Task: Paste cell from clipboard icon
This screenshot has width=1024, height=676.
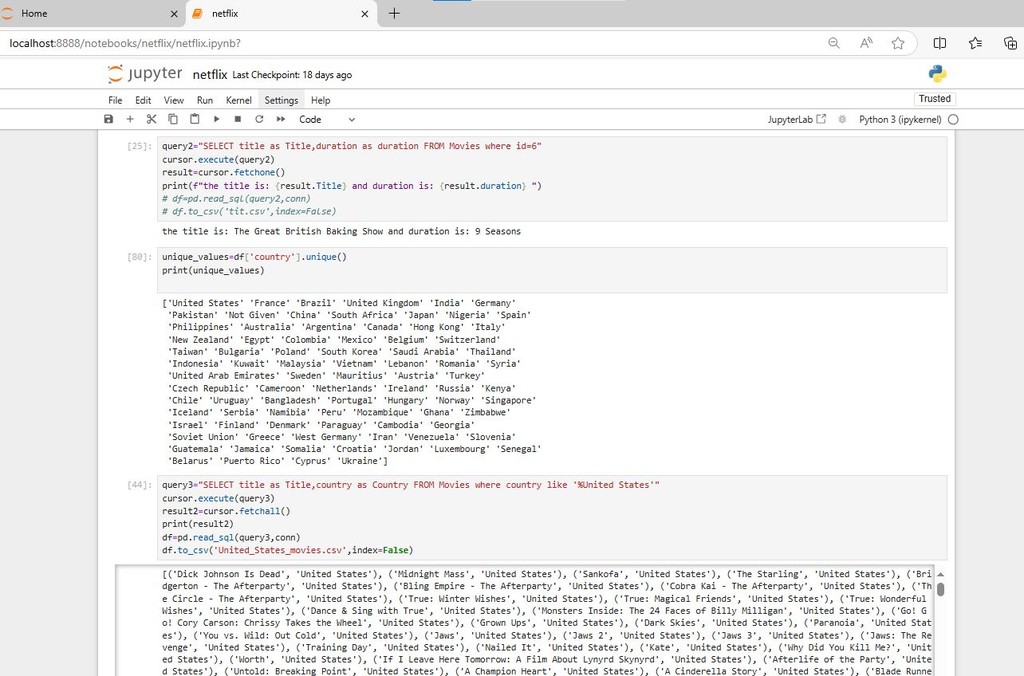Action: [x=195, y=120]
